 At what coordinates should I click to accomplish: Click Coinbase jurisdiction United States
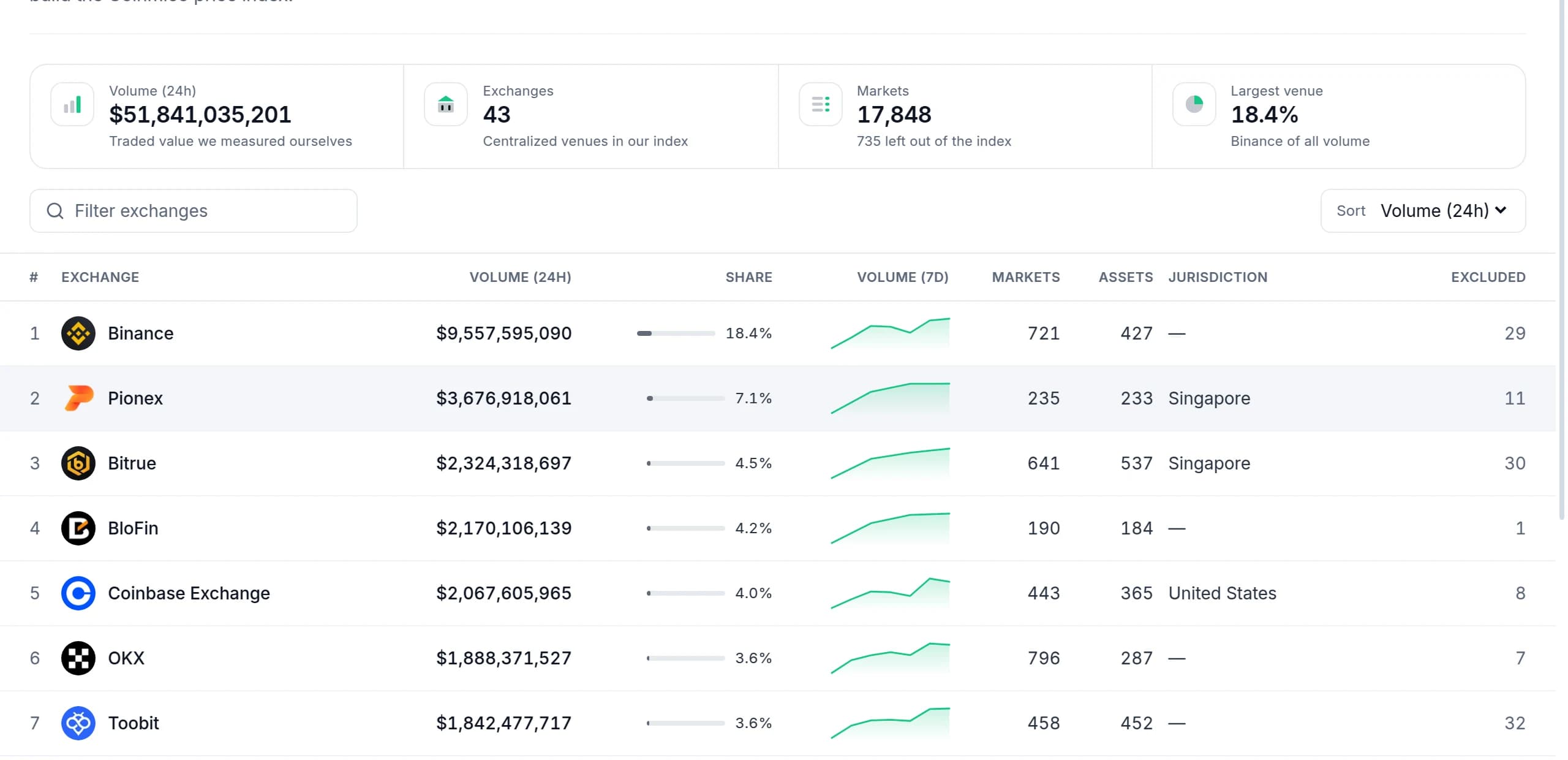pyautogui.click(x=1223, y=593)
